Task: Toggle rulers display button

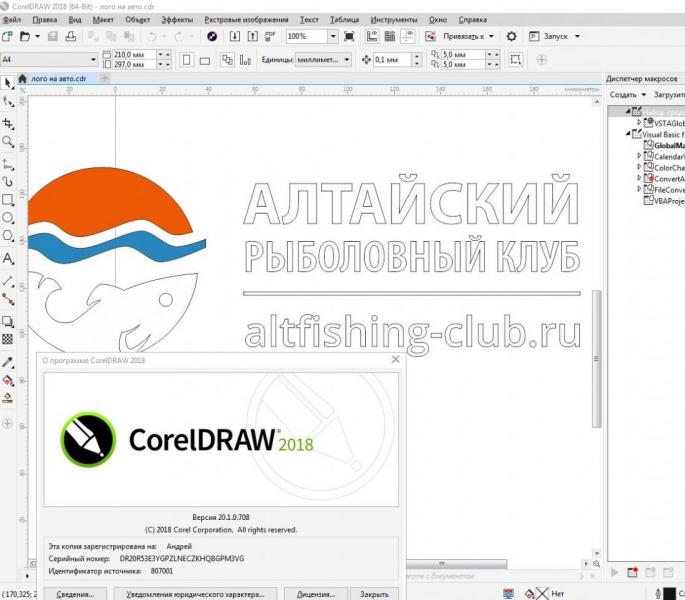Action: tap(372, 36)
